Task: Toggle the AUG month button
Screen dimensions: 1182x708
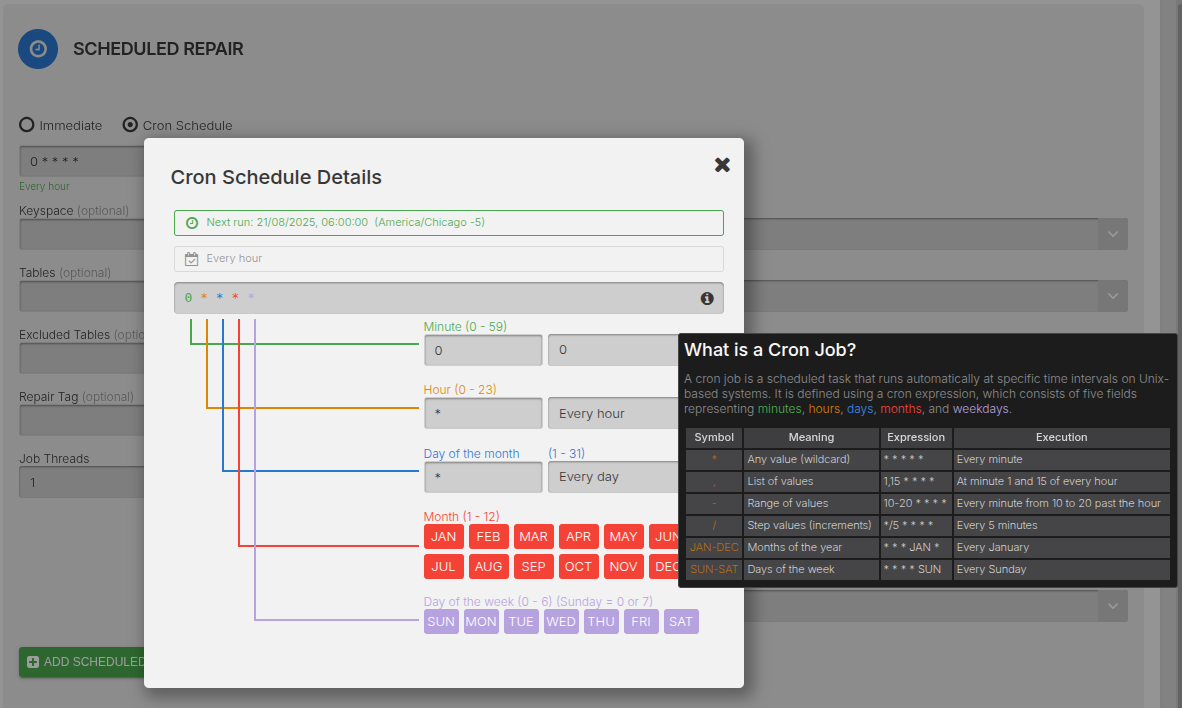Action: coord(488,567)
